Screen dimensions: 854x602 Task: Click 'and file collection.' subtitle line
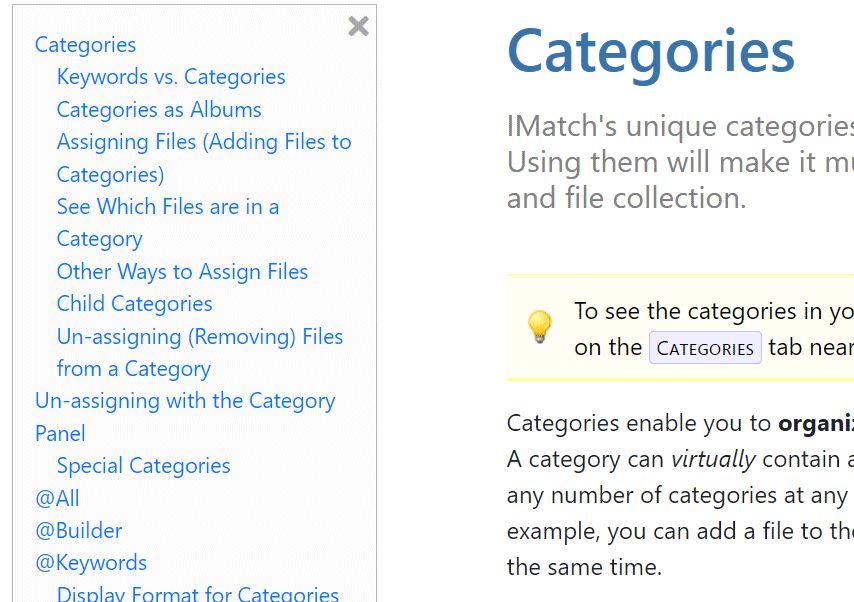[626, 198]
